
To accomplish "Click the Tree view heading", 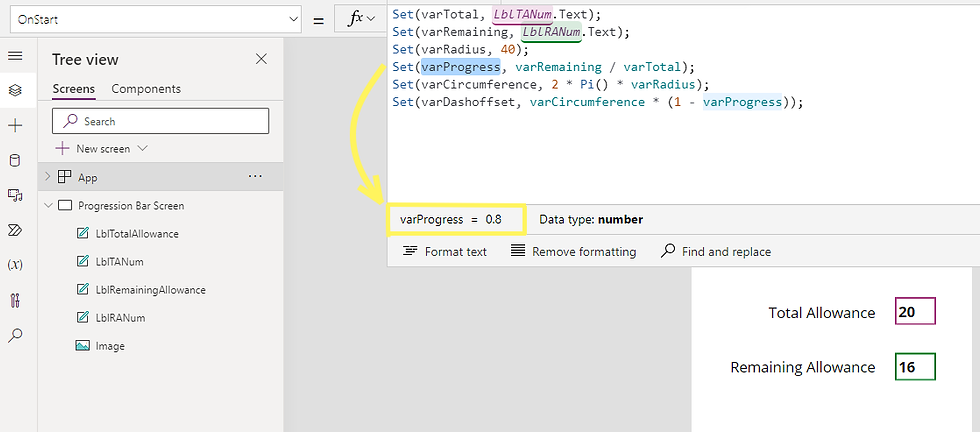I will [85, 59].
